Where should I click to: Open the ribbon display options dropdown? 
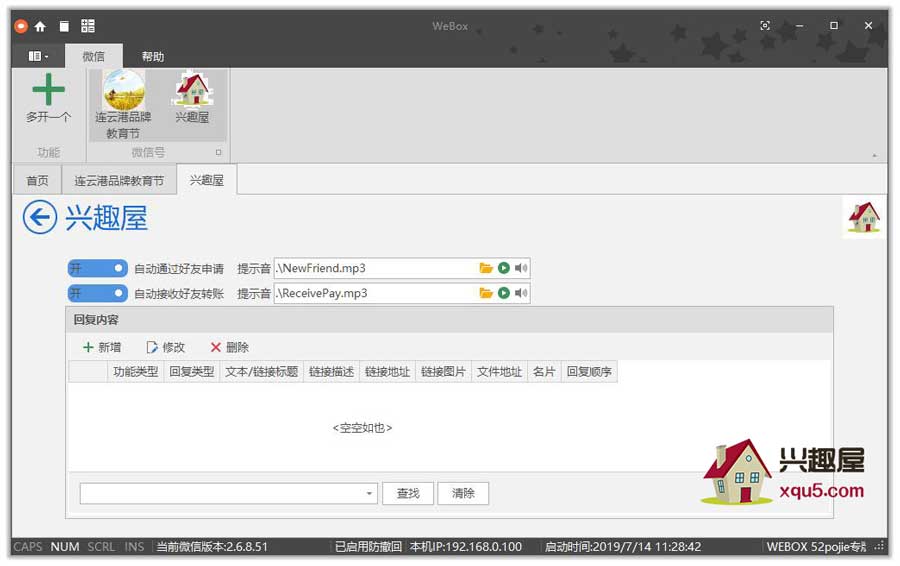tap(38, 56)
